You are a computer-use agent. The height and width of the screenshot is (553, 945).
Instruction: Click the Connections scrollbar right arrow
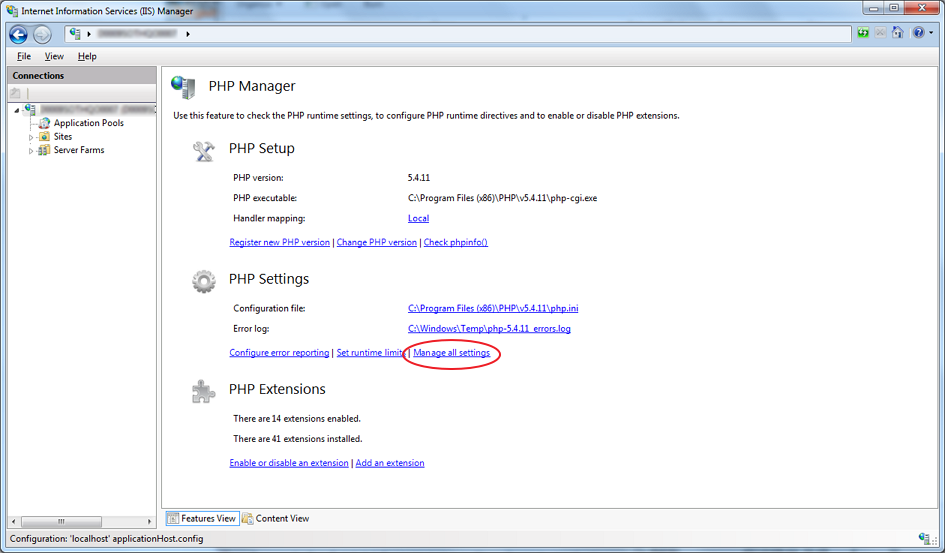[x=149, y=521]
